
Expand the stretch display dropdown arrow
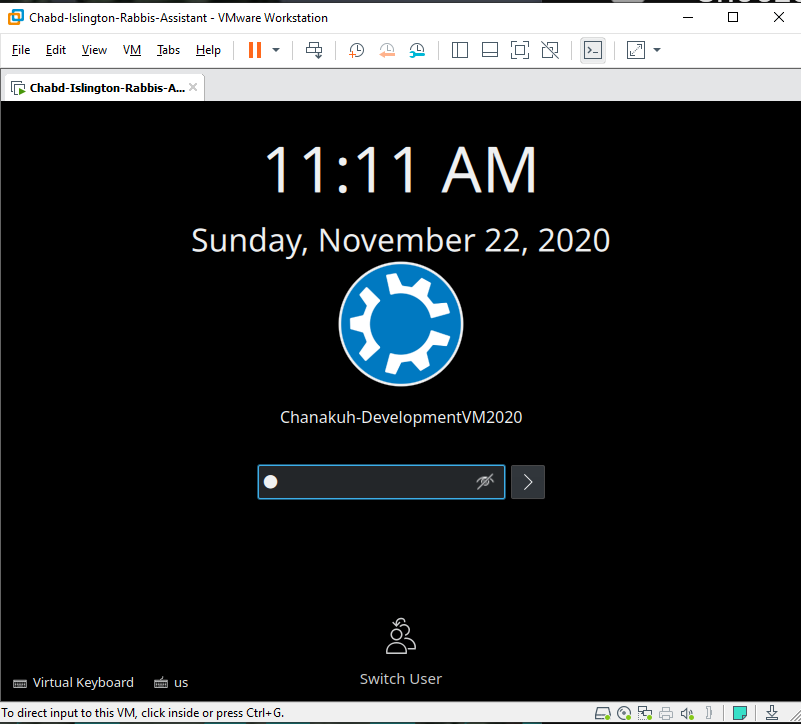point(657,50)
